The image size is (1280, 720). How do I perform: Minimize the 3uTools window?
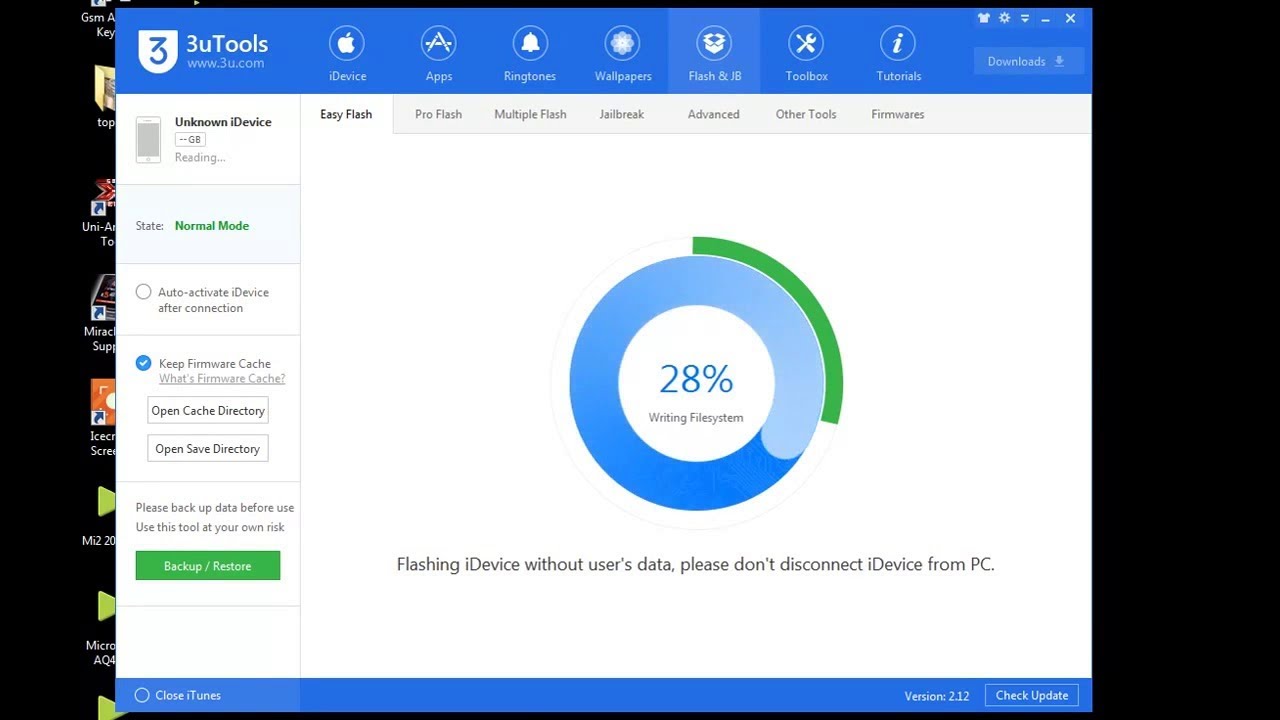coord(1047,18)
